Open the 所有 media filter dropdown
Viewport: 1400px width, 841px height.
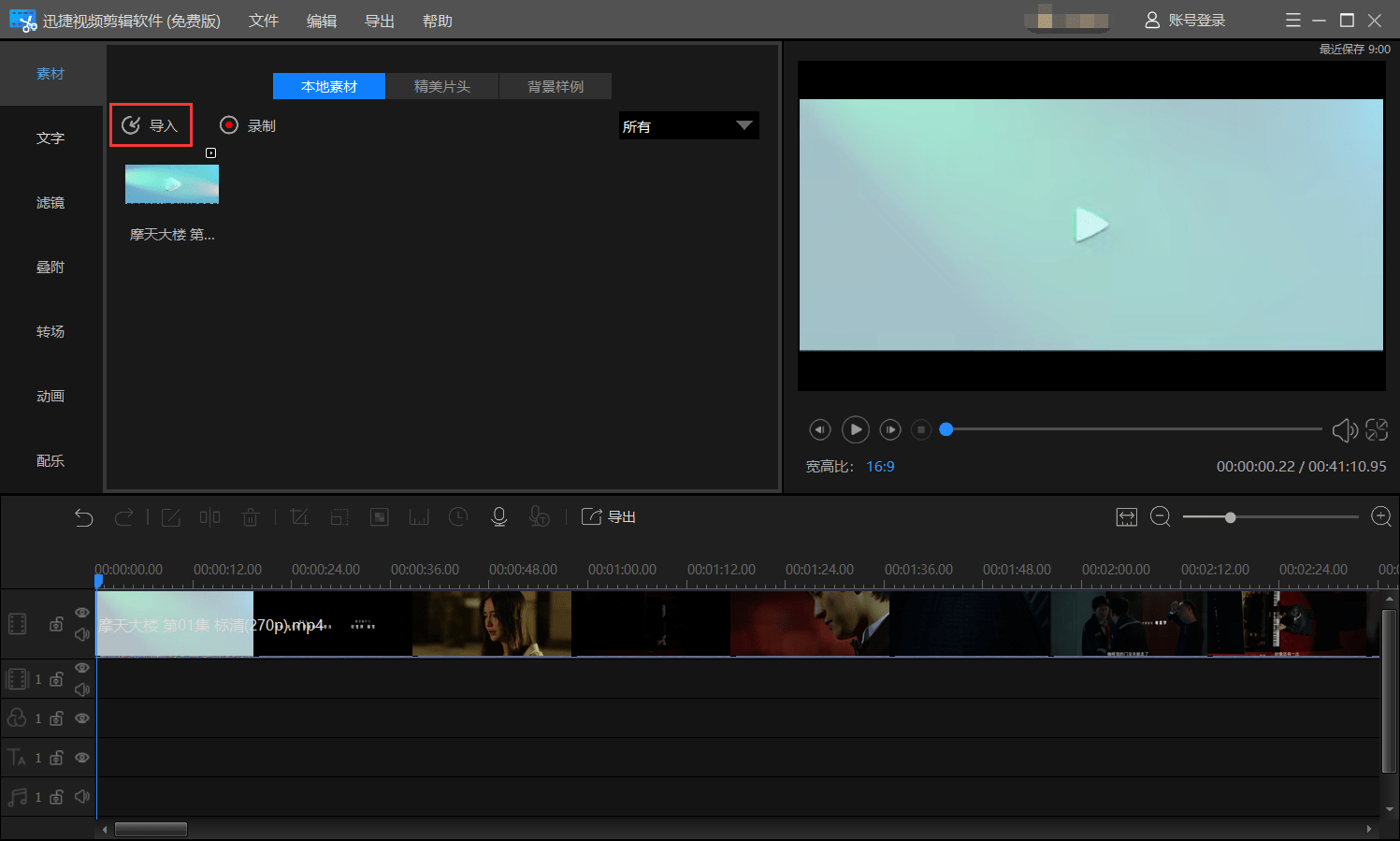click(689, 126)
